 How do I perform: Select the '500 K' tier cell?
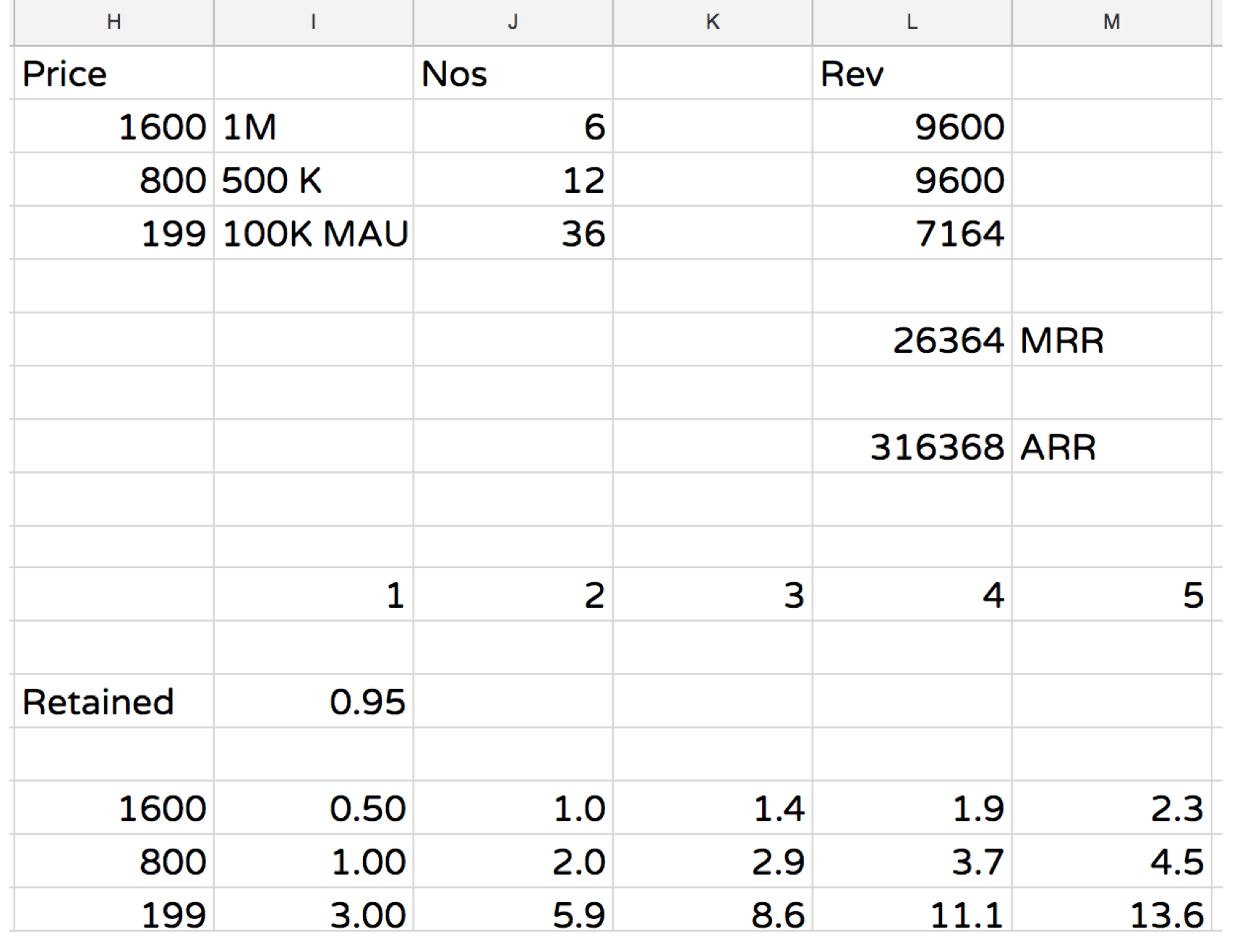[x=313, y=180]
